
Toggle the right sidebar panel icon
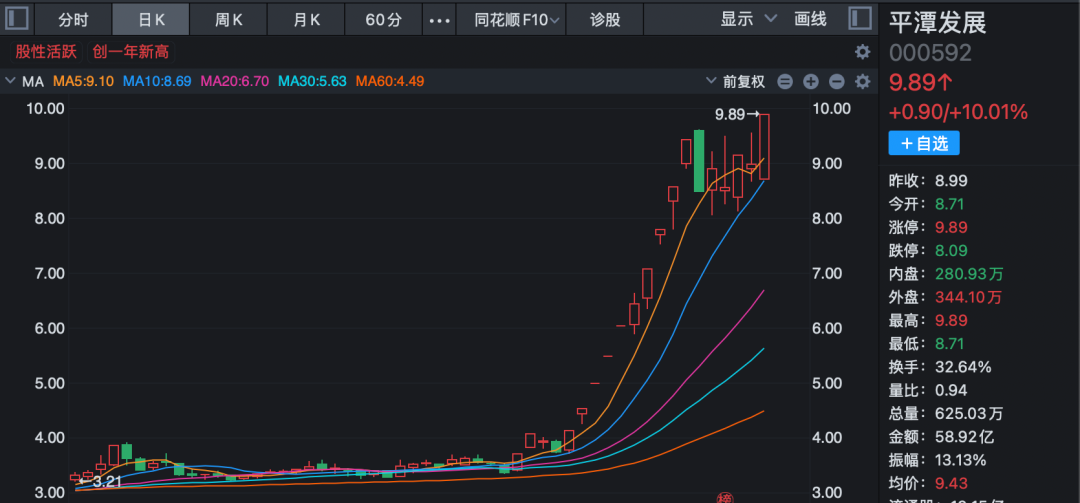[x=859, y=19]
